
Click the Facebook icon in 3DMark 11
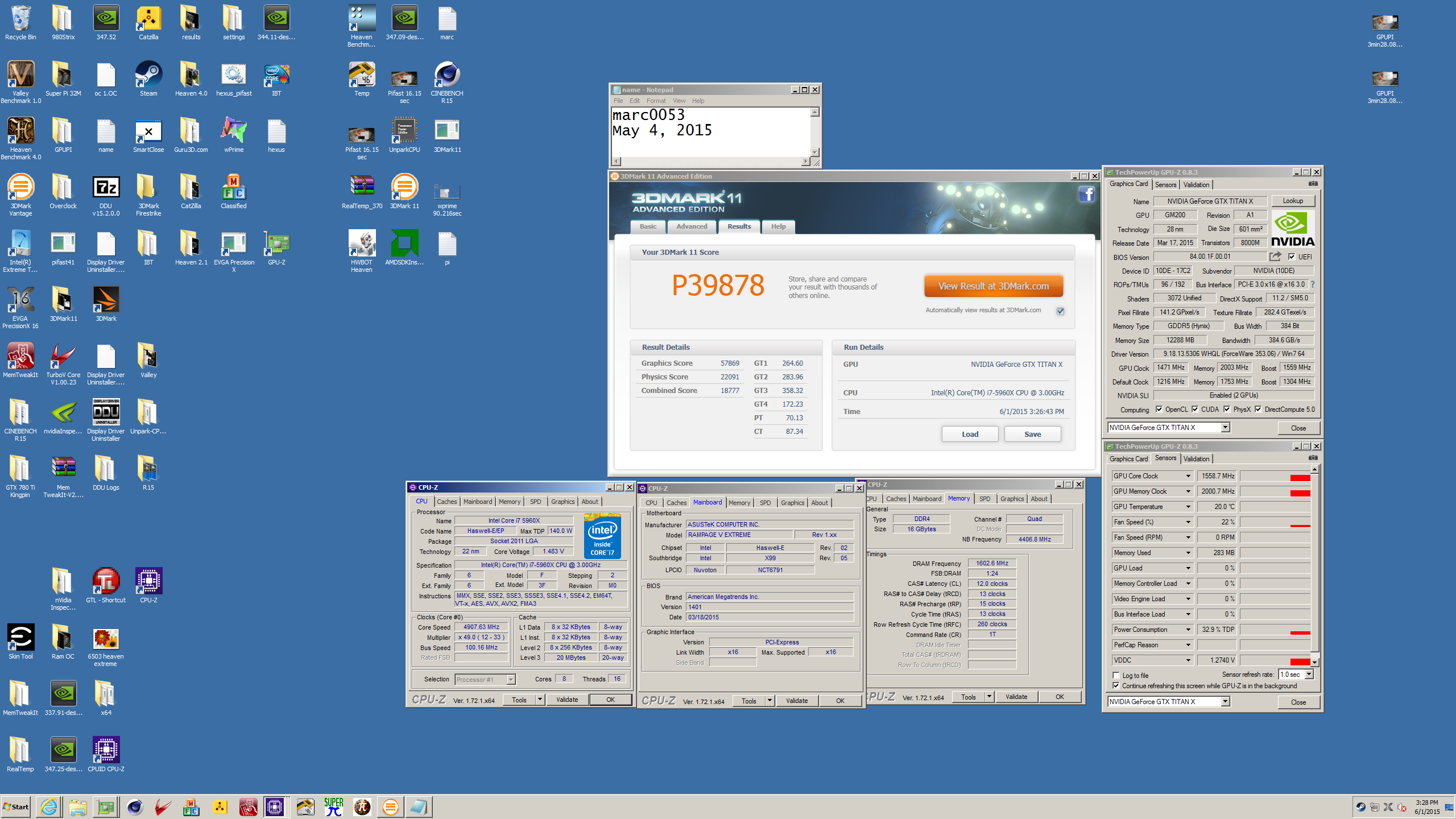(x=1087, y=195)
